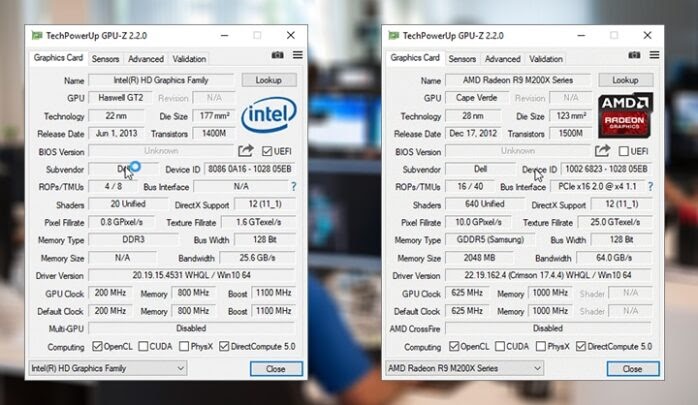Click Shaders value 20 Unified
The height and width of the screenshot is (405, 698).
[x=128, y=204]
